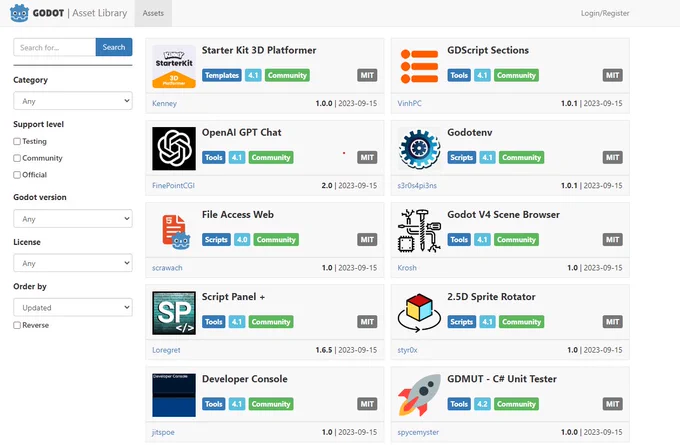Open the GDScript Sections orange list icon
This screenshot has width=680, height=445.
coord(419,66)
